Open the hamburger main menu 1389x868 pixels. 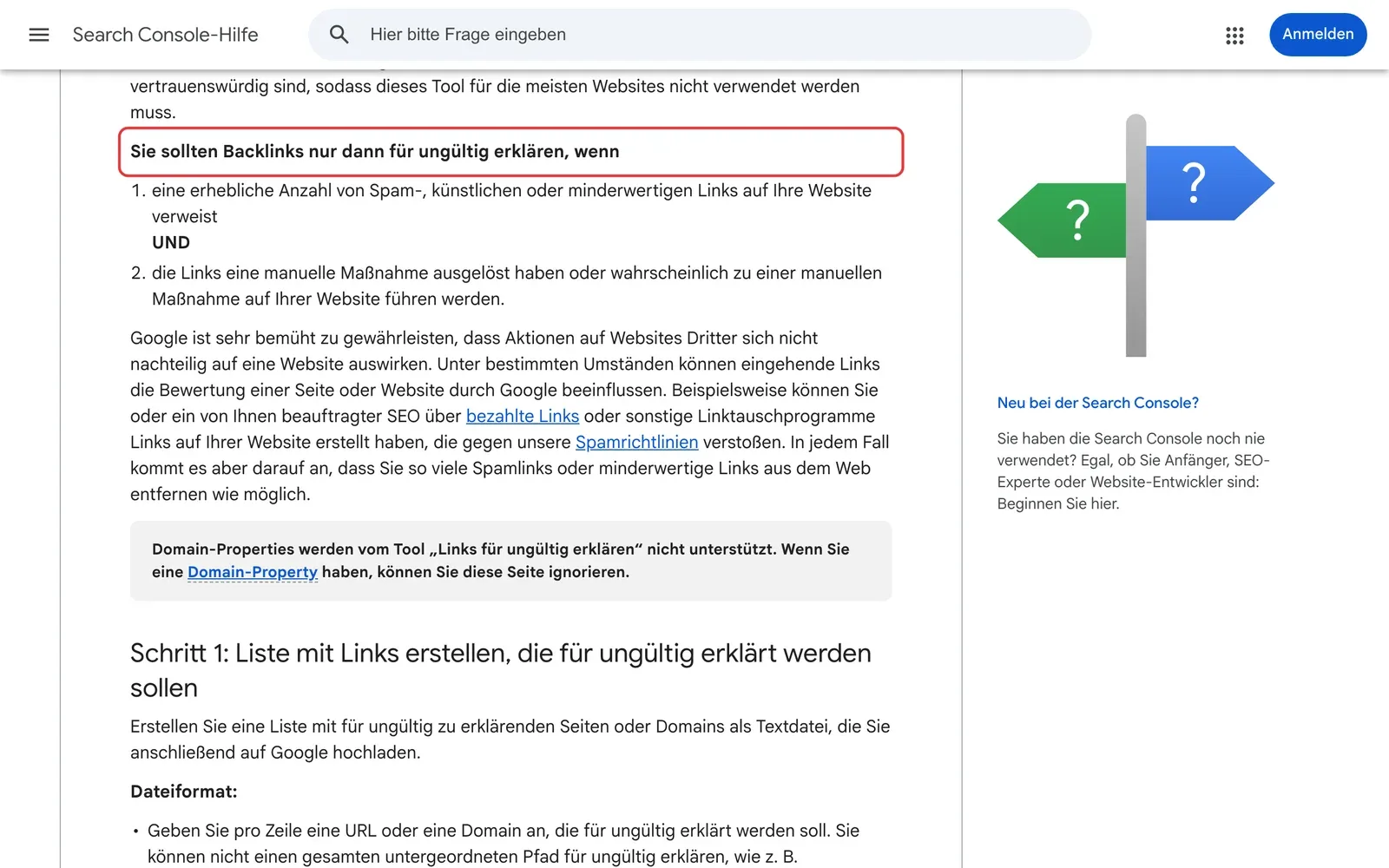point(39,35)
